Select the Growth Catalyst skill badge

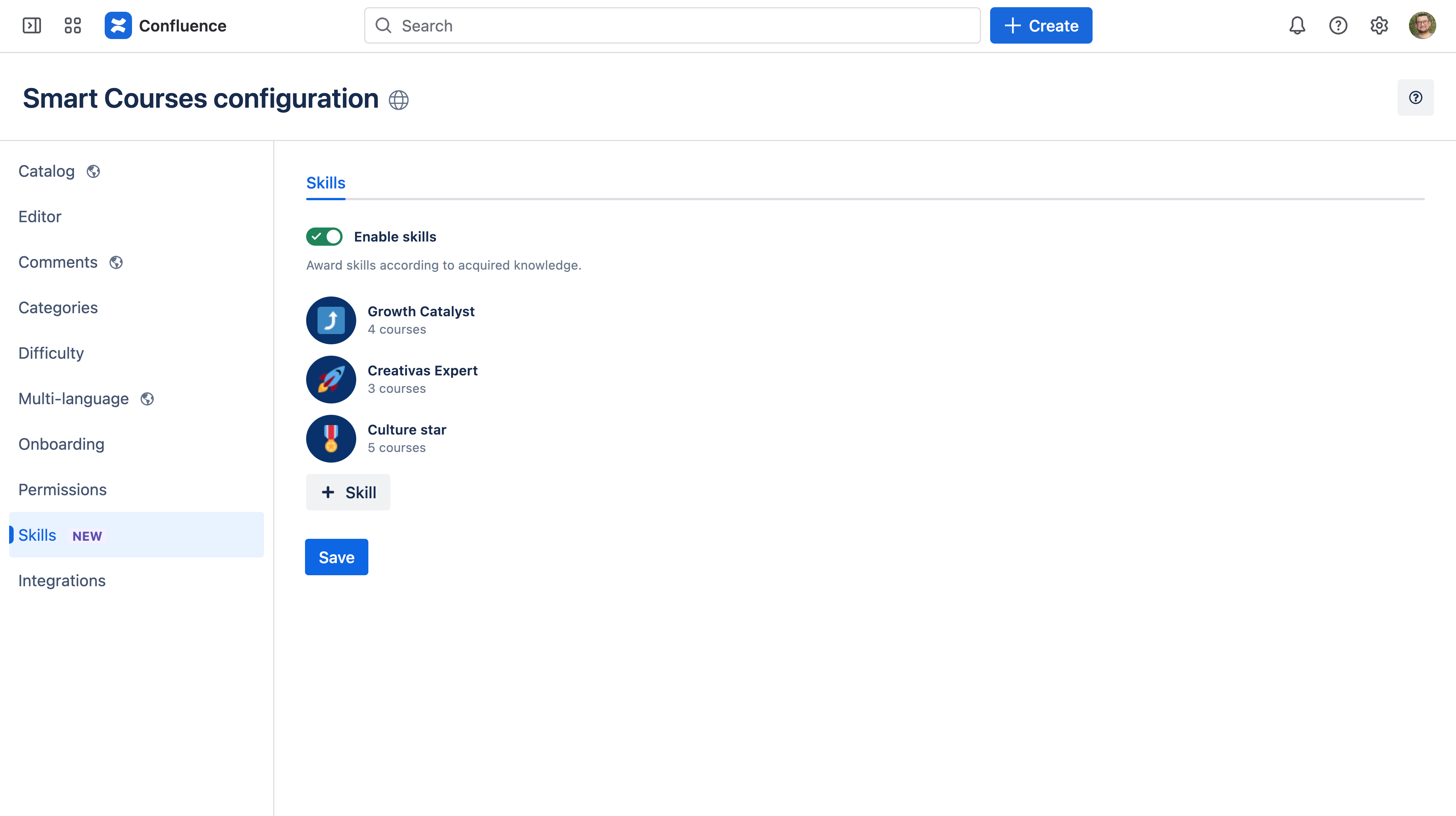tap(331, 320)
